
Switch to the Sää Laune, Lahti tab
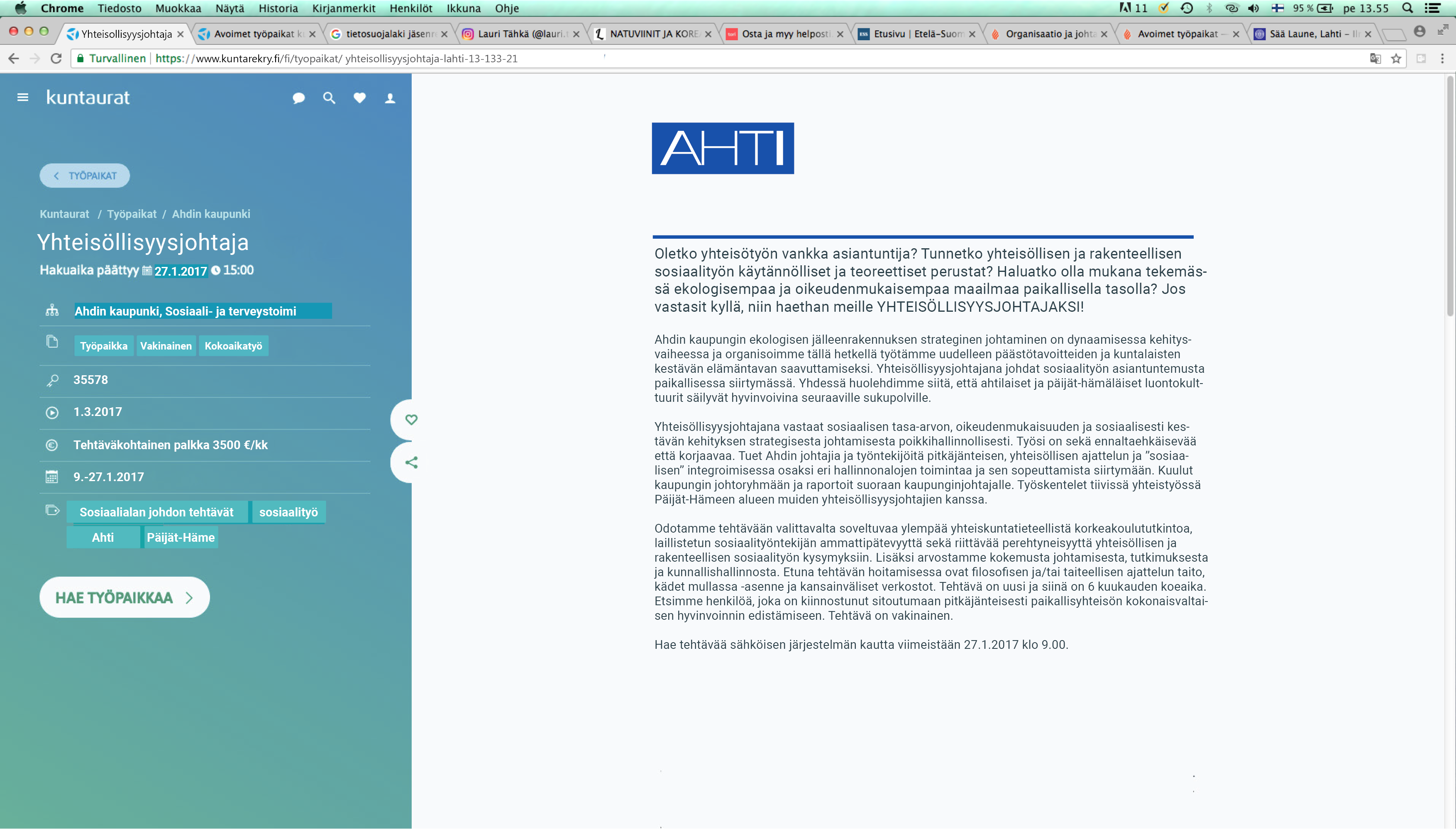pyautogui.click(x=1309, y=34)
